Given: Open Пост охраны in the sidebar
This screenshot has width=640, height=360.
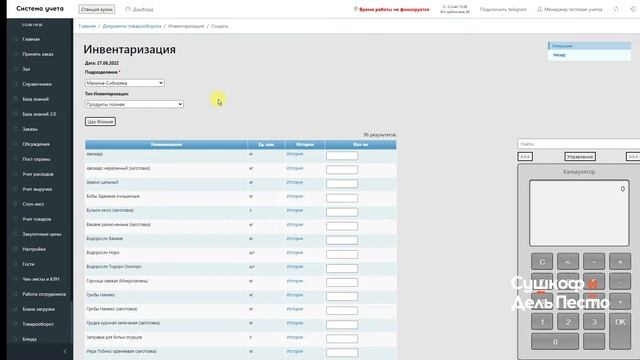Looking at the screenshot, I should click(36, 159).
